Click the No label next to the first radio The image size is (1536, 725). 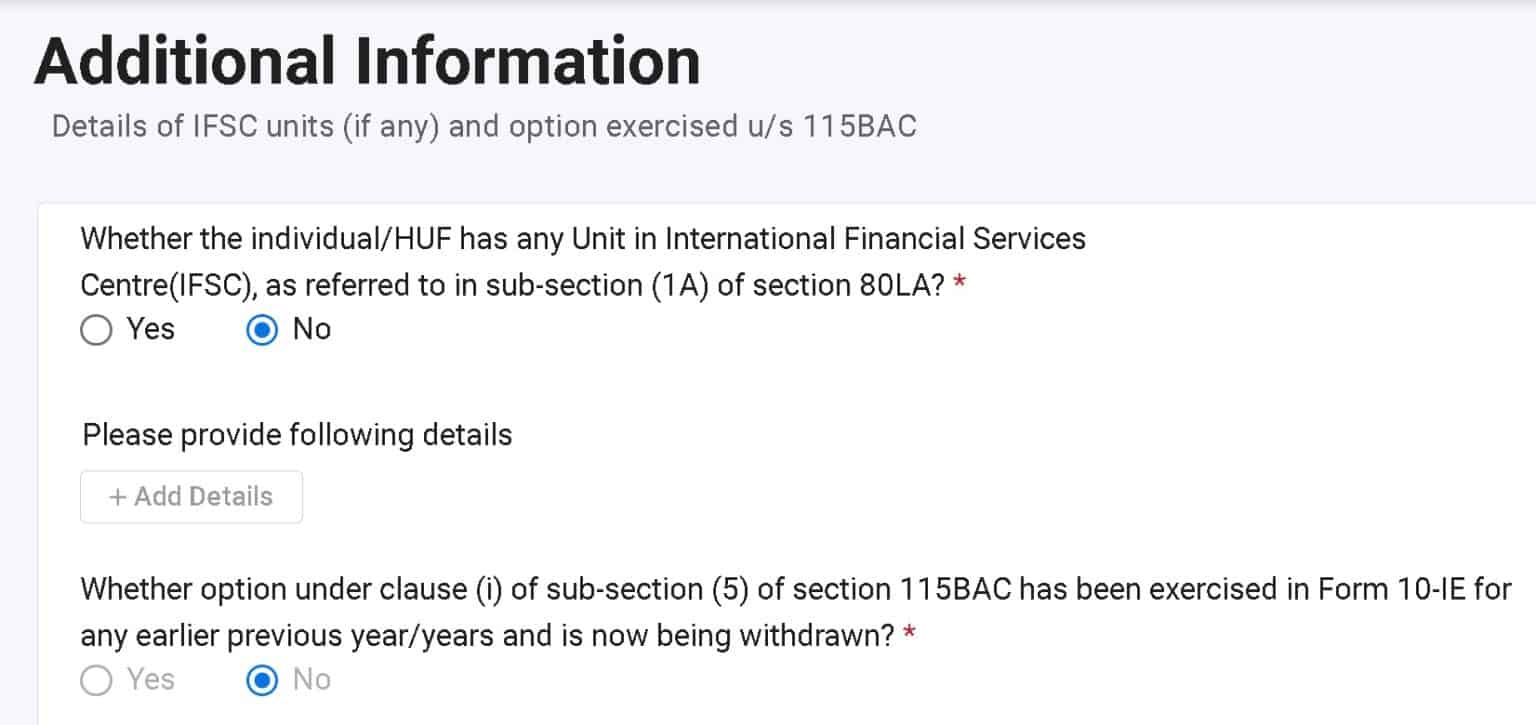pos(310,329)
